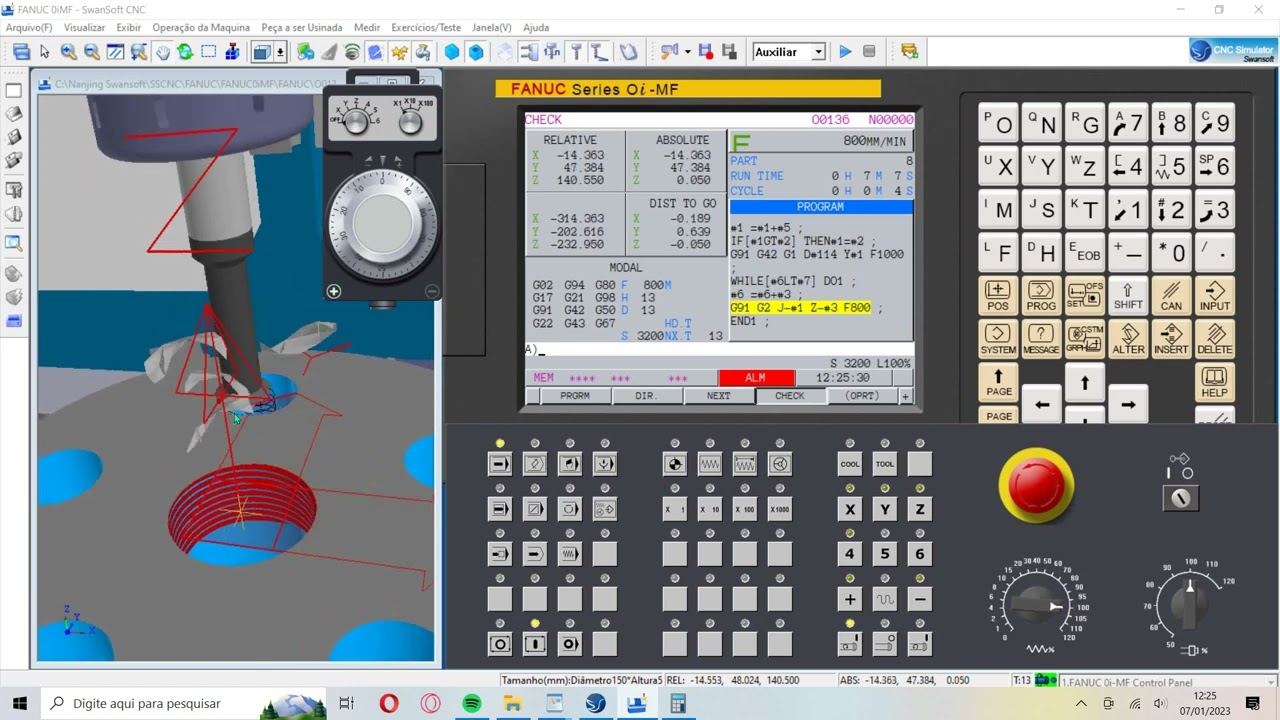The height and width of the screenshot is (720, 1280).
Task: Click the green rotate view icon
Action: 185,52
